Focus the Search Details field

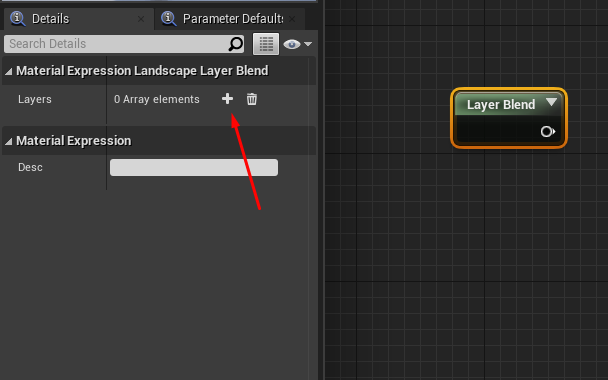coord(124,44)
